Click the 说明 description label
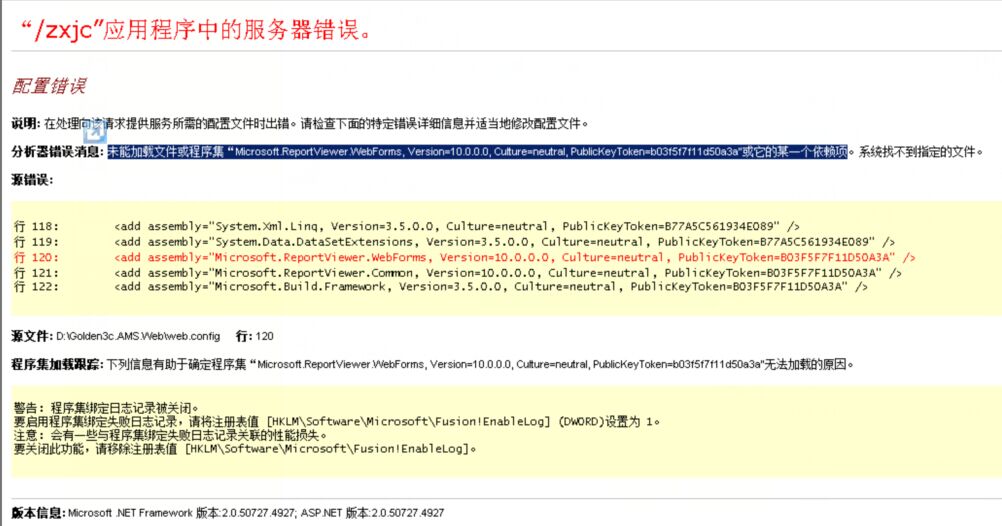 click(x=26, y=123)
